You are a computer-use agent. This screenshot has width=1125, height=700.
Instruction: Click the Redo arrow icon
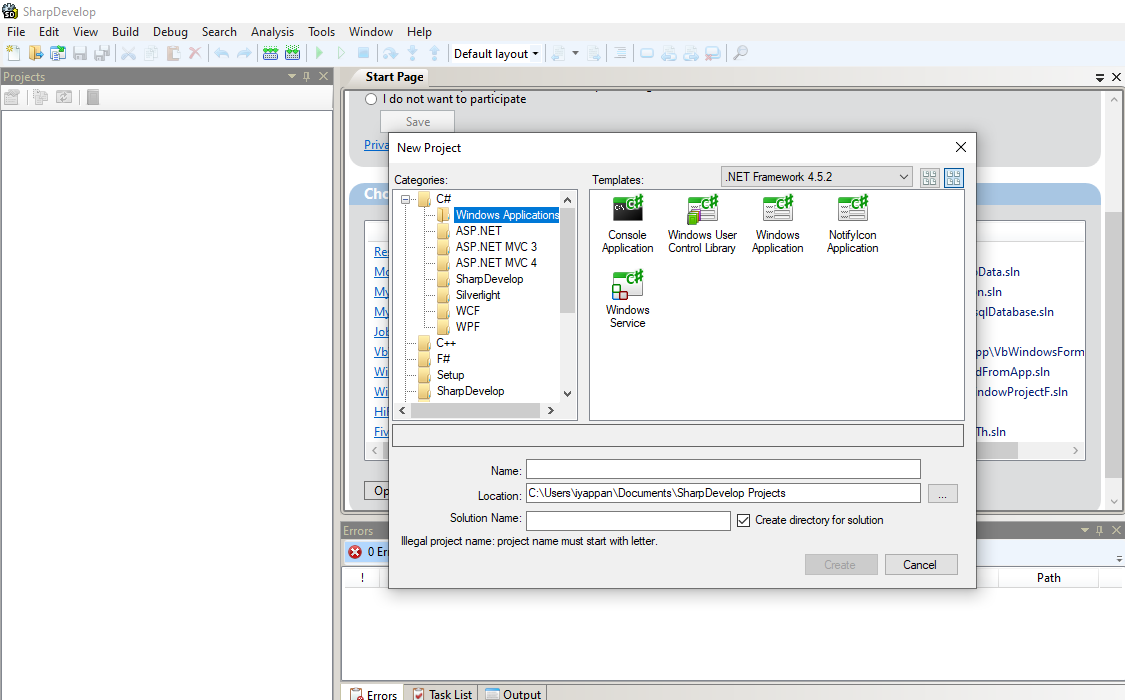(x=245, y=53)
